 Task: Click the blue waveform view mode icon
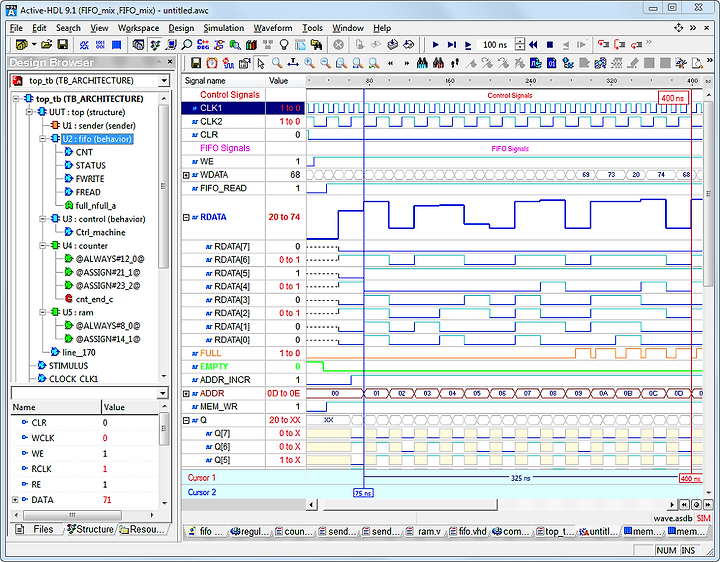pos(535,63)
